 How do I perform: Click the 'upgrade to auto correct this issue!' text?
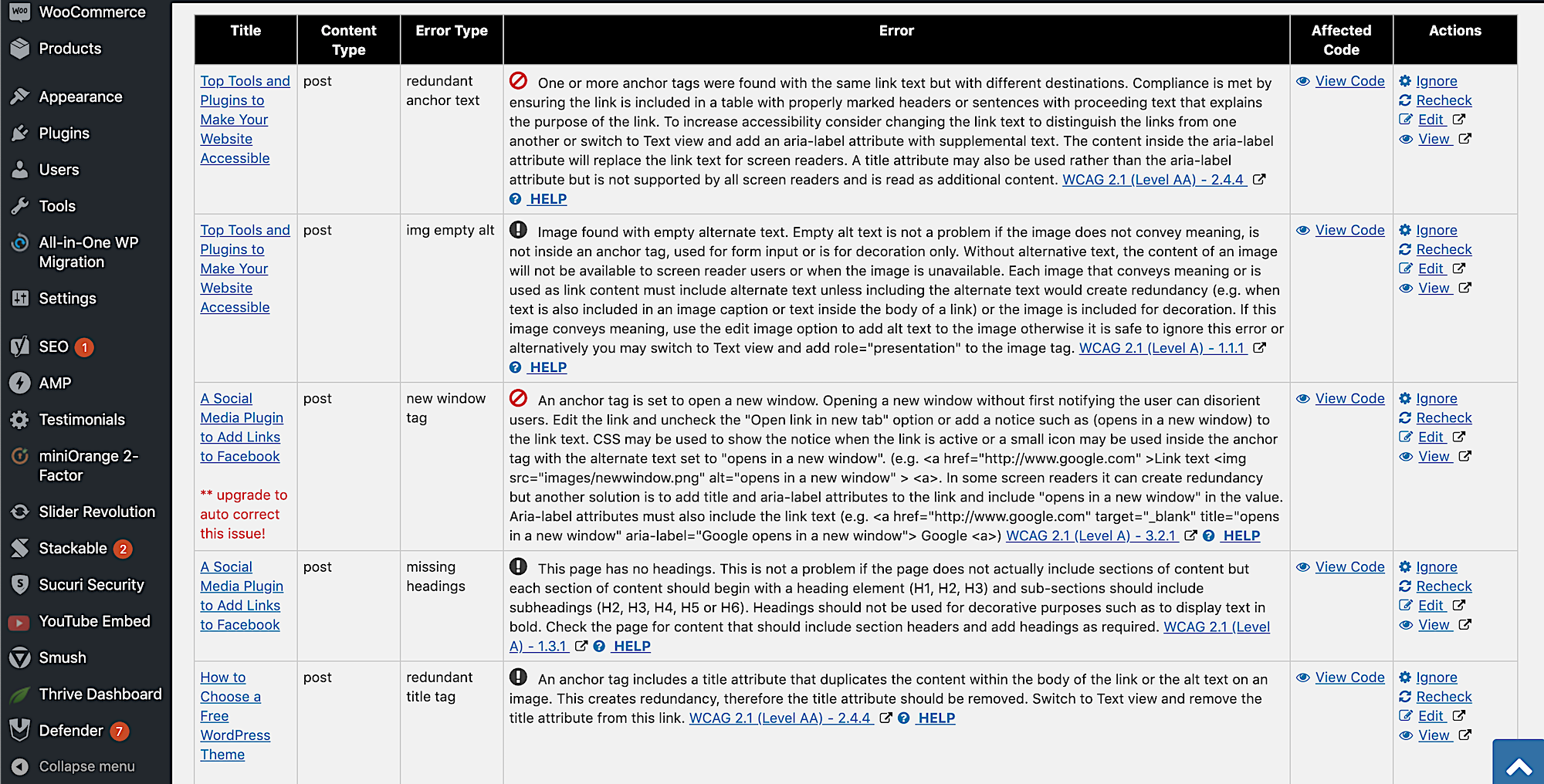(243, 514)
